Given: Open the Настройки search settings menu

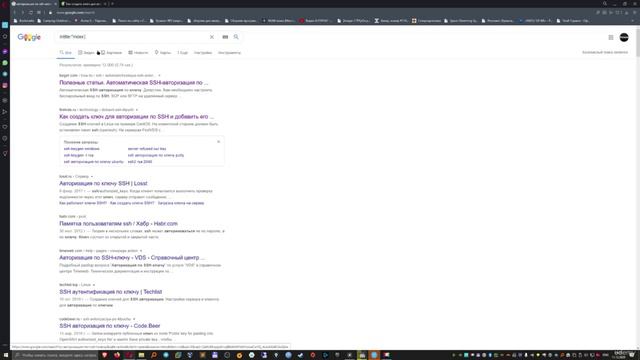Looking at the screenshot, I should coord(203,53).
